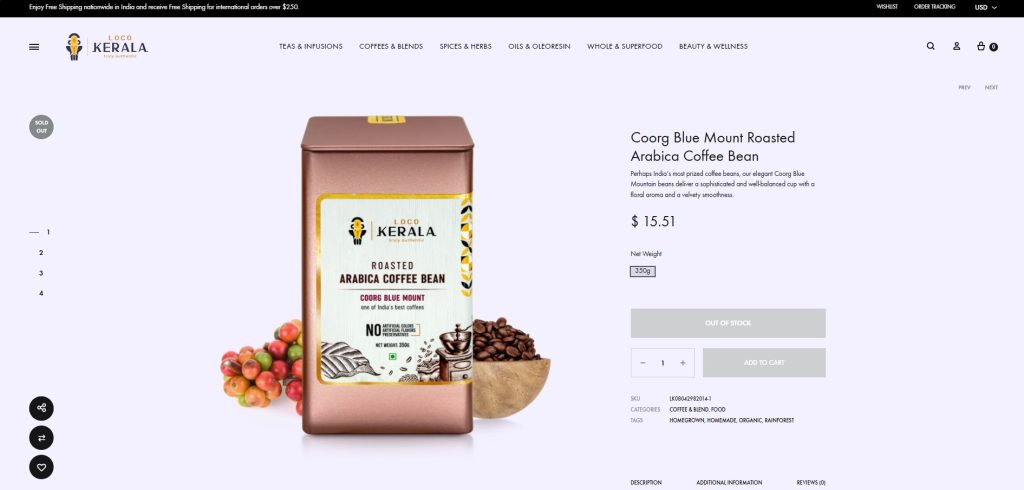Decrease quantity with minus button
Screen dimensions: 1024x490
click(x=643, y=363)
